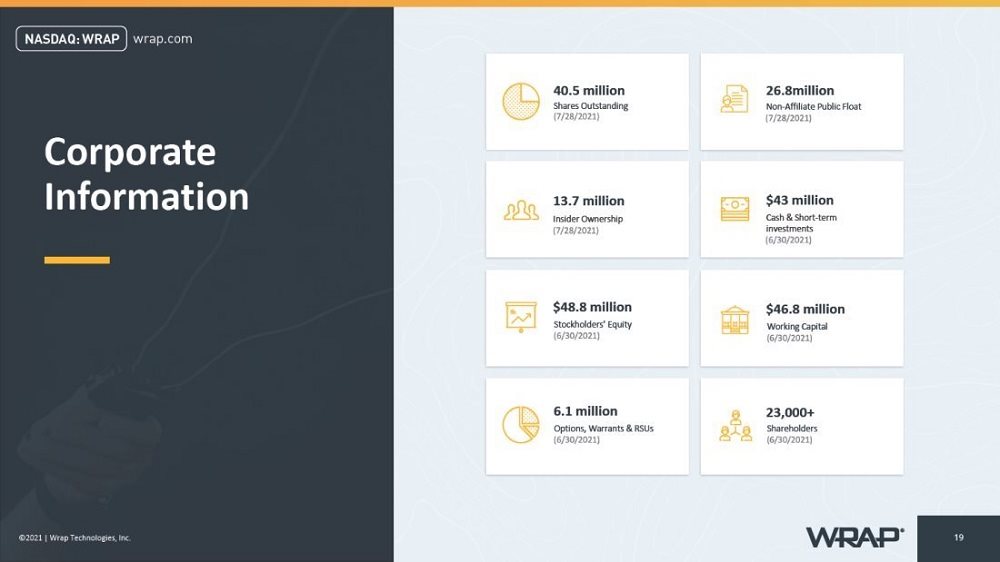Select the '6.1 million' figure
This screenshot has width=1000, height=562.
coord(585,411)
